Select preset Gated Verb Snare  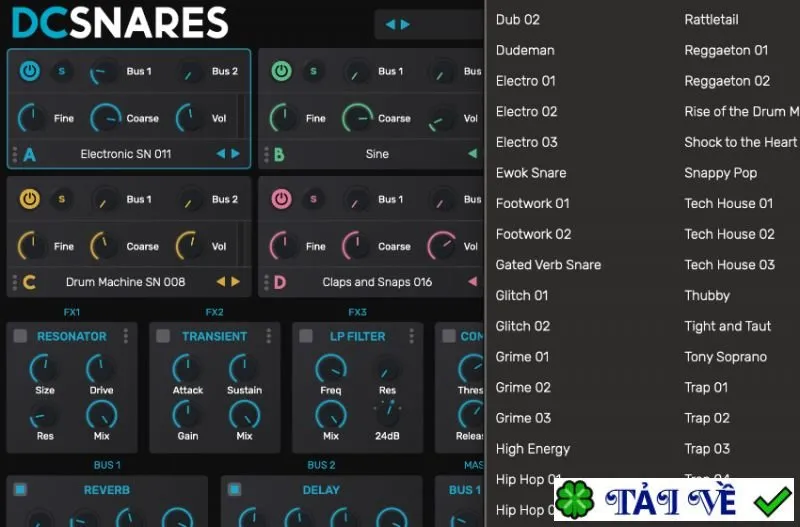[x=548, y=264]
